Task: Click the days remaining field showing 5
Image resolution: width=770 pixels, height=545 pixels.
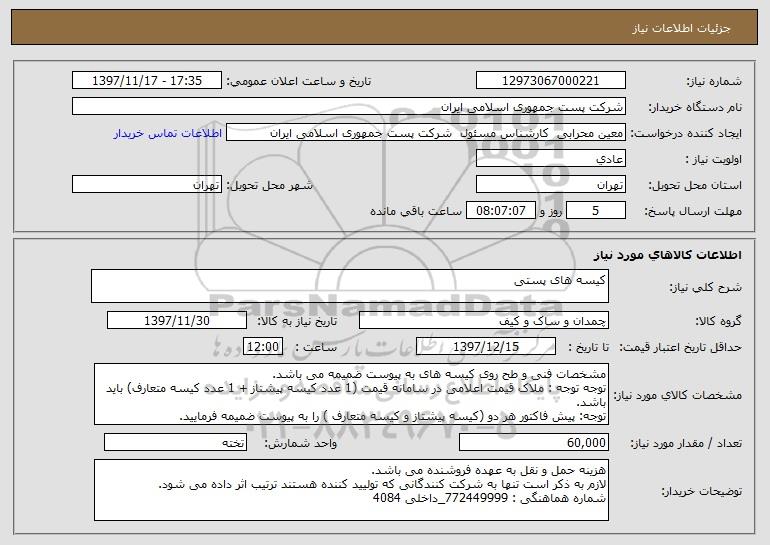Action: (596, 211)
